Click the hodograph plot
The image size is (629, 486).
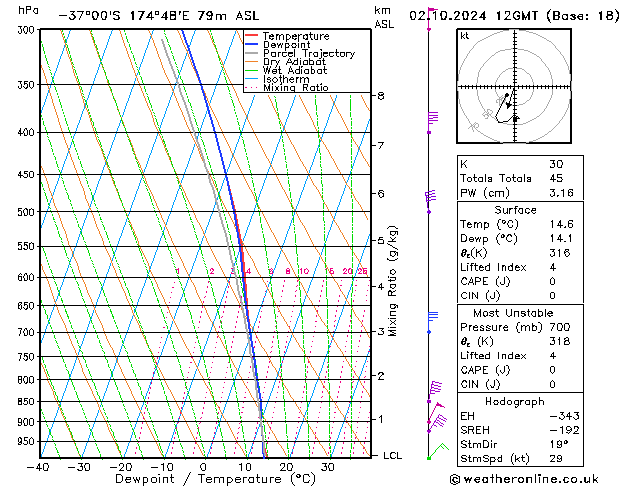[514, 86]
